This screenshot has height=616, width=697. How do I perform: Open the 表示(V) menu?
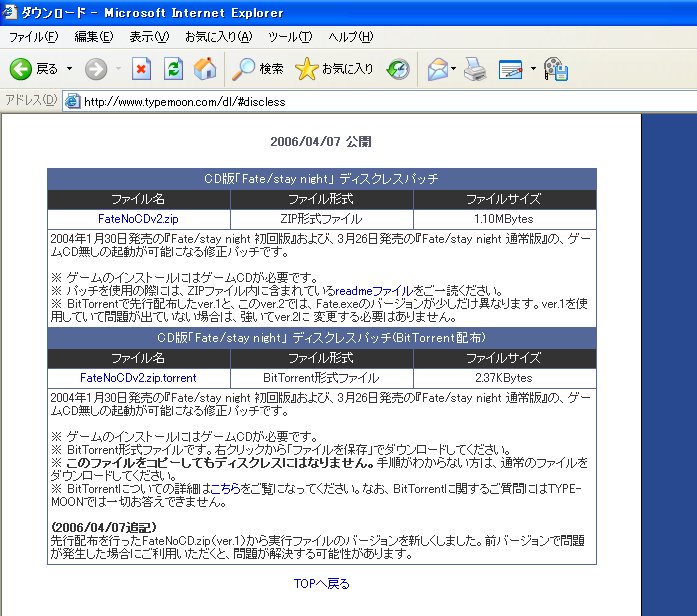pyautogui.click(x=149, y=37)
